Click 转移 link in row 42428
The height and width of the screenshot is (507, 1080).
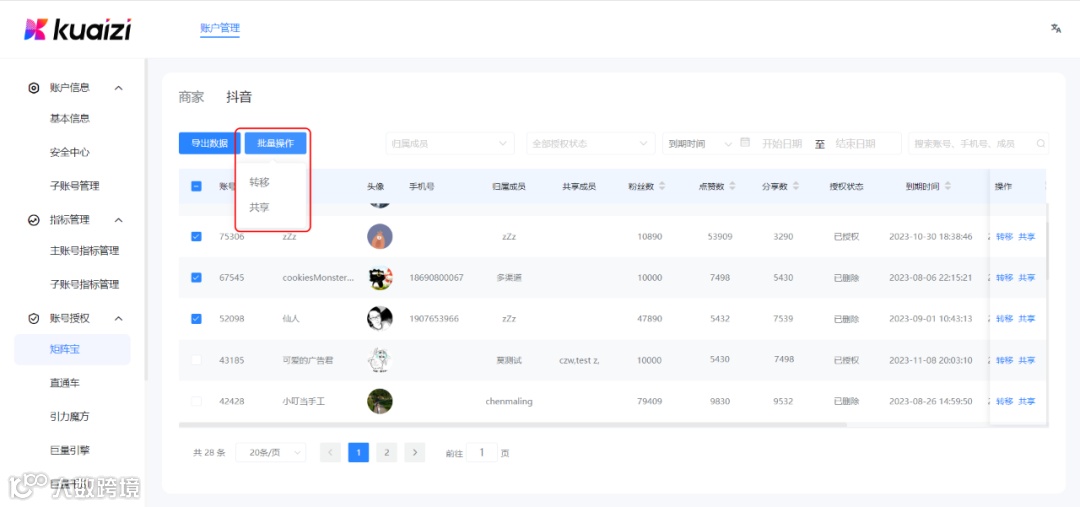pos(1004,401)
